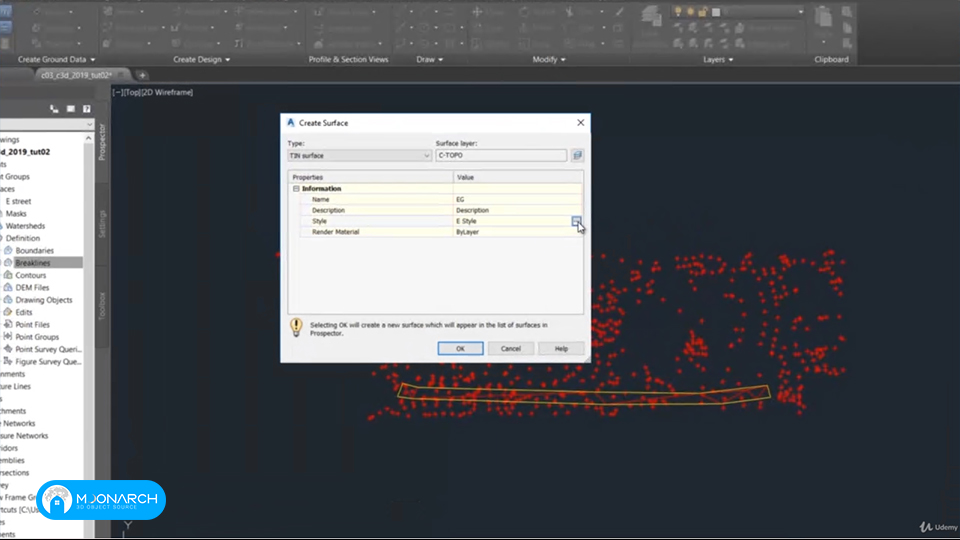Click the Value column header
This screenshot has width=960, height=540.
pos(518,177)
